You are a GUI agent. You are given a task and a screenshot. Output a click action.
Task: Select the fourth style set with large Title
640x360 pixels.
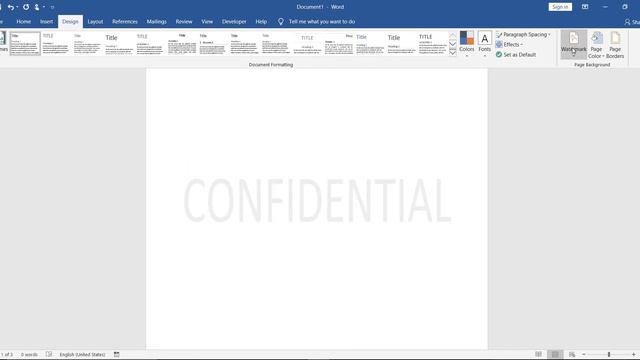pos(119,44)
